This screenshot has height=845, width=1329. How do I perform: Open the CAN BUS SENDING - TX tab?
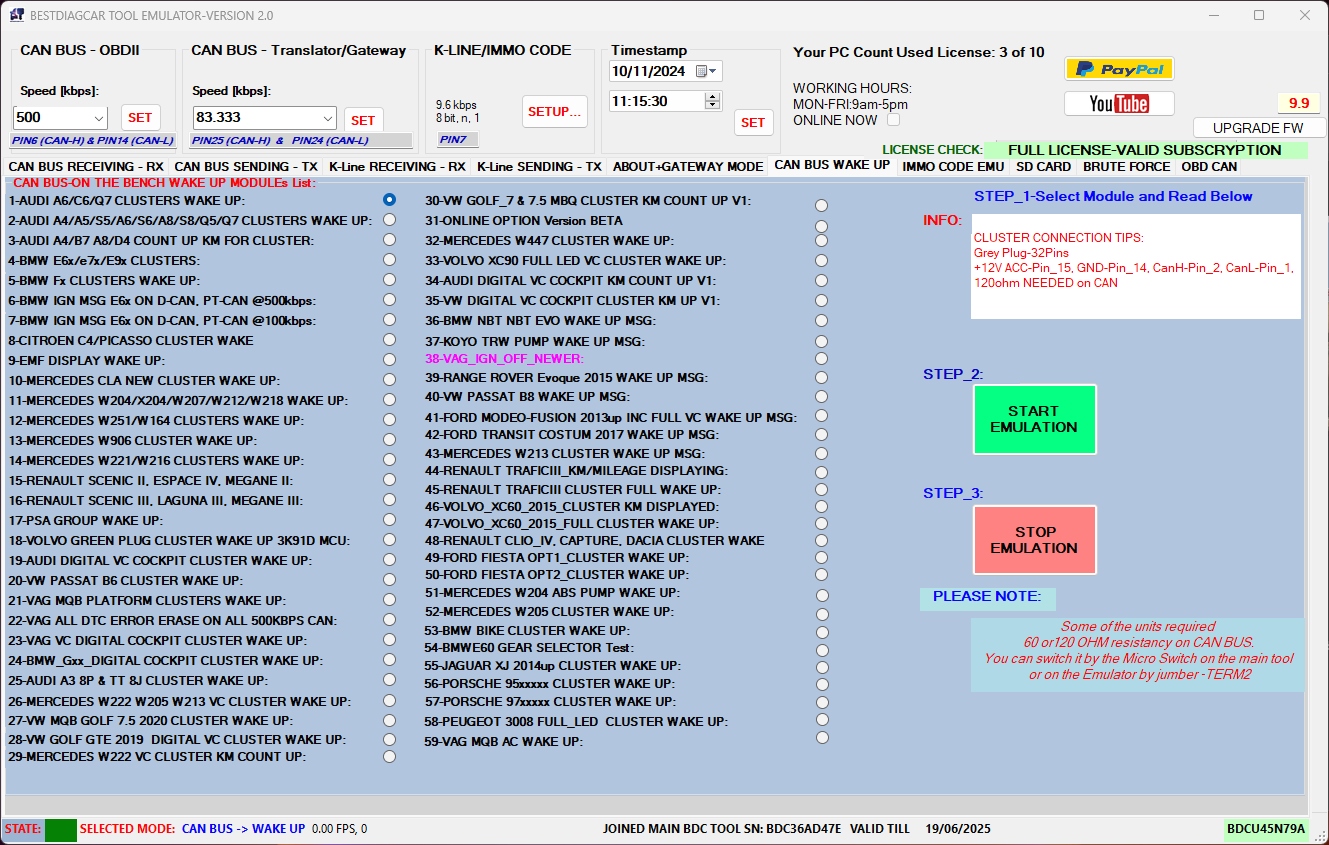[246, 166]
